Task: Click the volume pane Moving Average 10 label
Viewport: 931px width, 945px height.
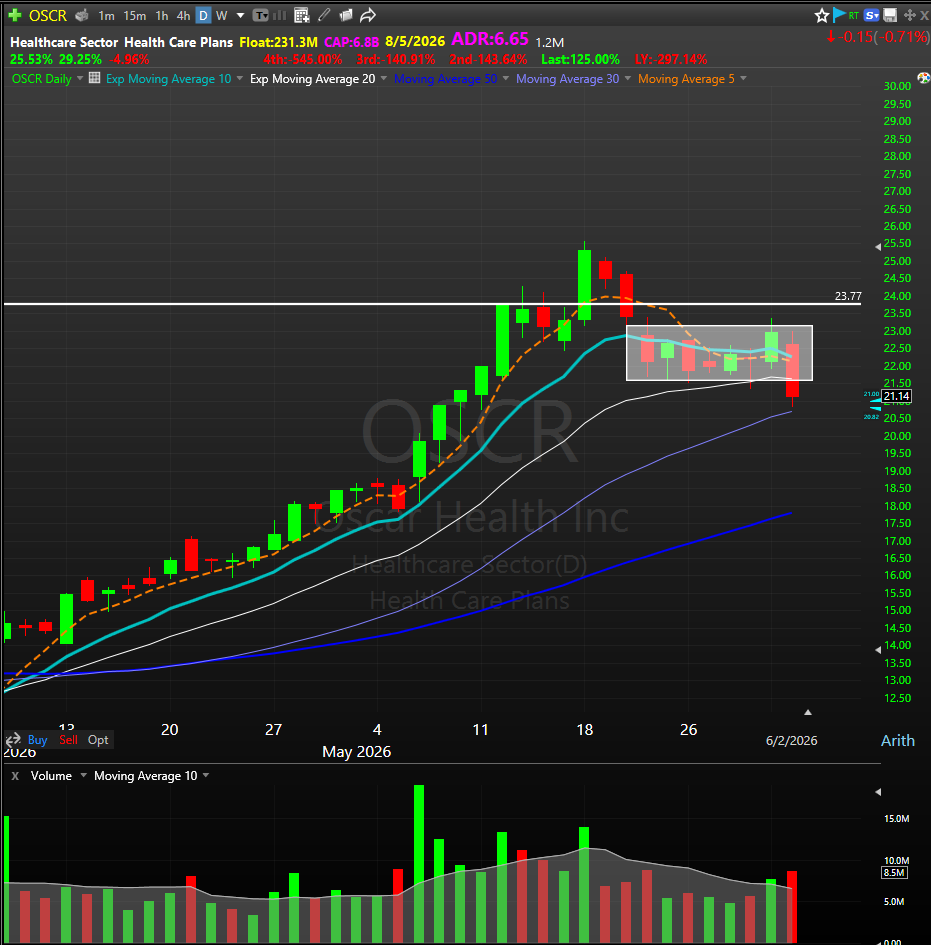Action: tap(145, 776)
